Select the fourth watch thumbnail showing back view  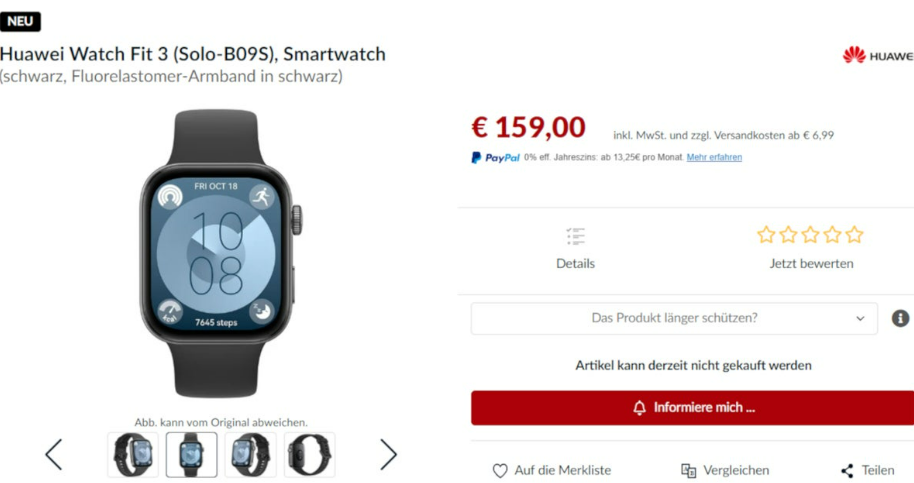pyautogui.click(x=310, y=454)
